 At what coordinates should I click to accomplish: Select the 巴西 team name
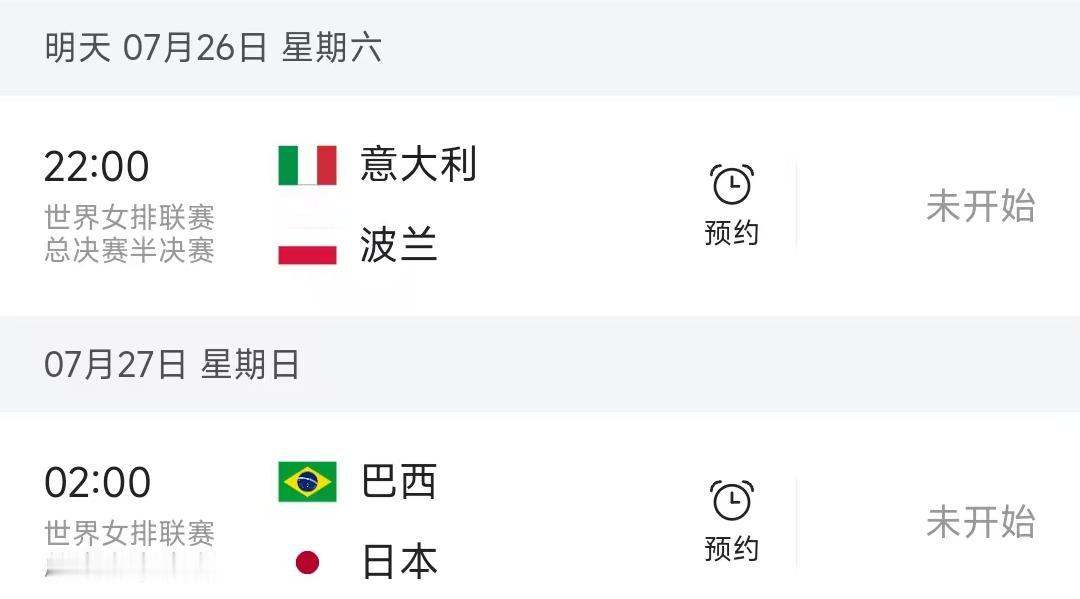click(x=399, y=481)
